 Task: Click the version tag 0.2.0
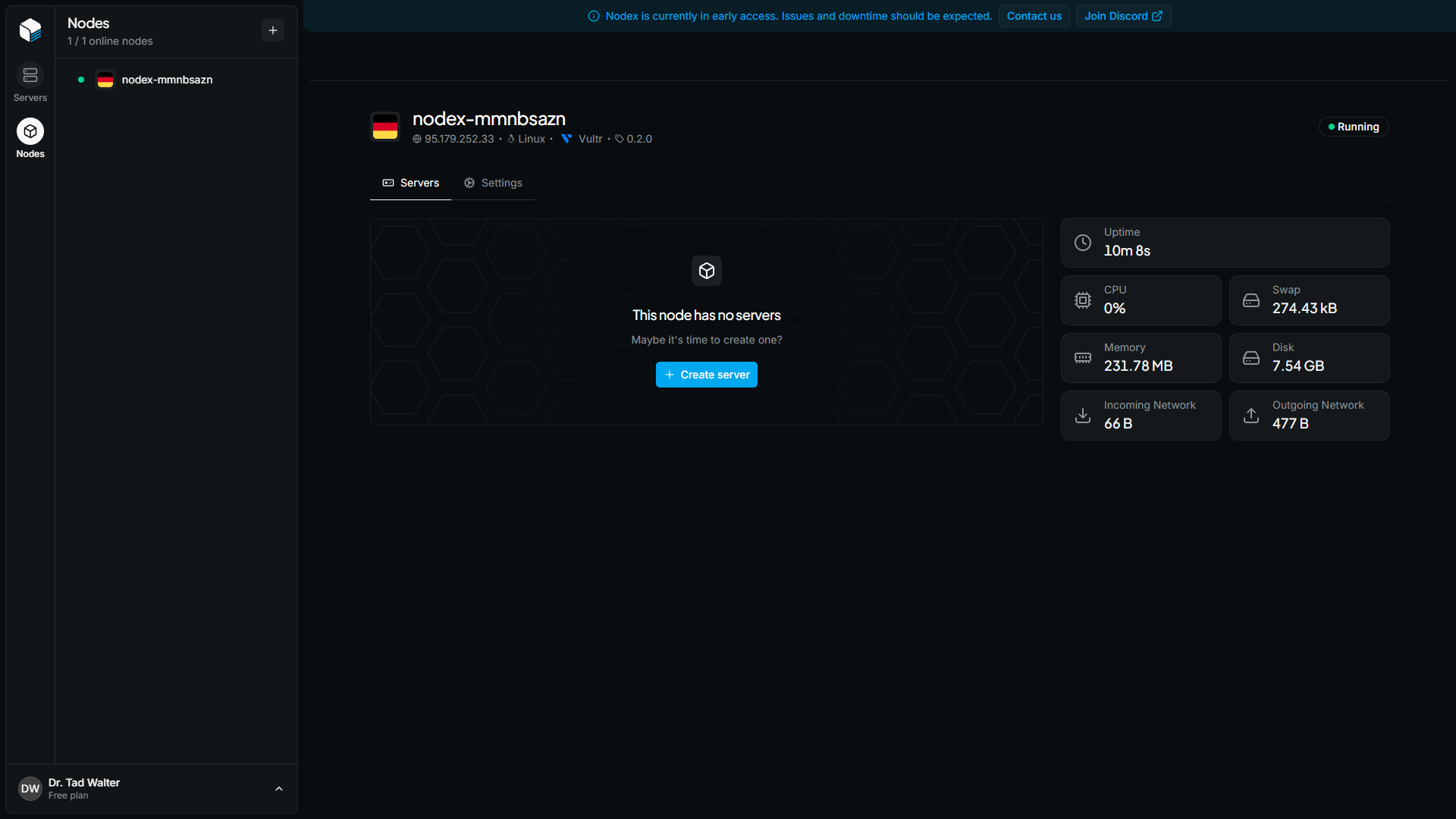[639, 139]
